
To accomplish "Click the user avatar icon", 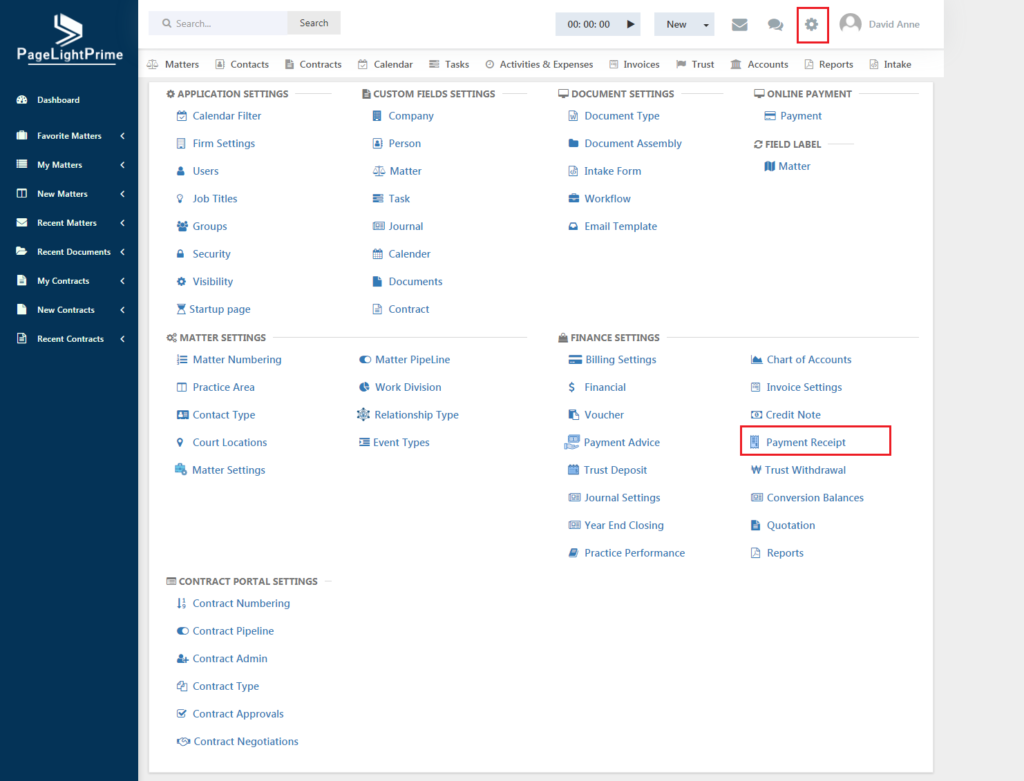I will (x=850, y=24).
